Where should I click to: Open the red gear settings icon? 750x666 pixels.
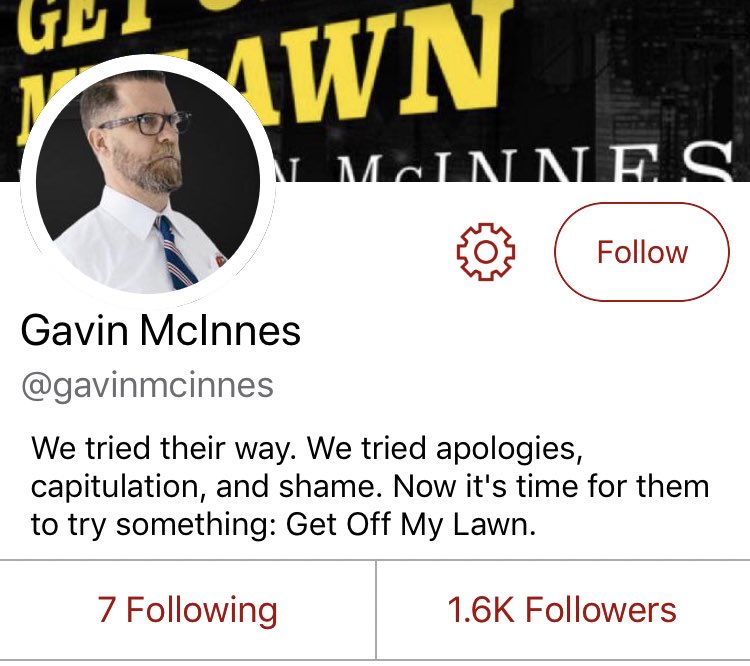486,252
